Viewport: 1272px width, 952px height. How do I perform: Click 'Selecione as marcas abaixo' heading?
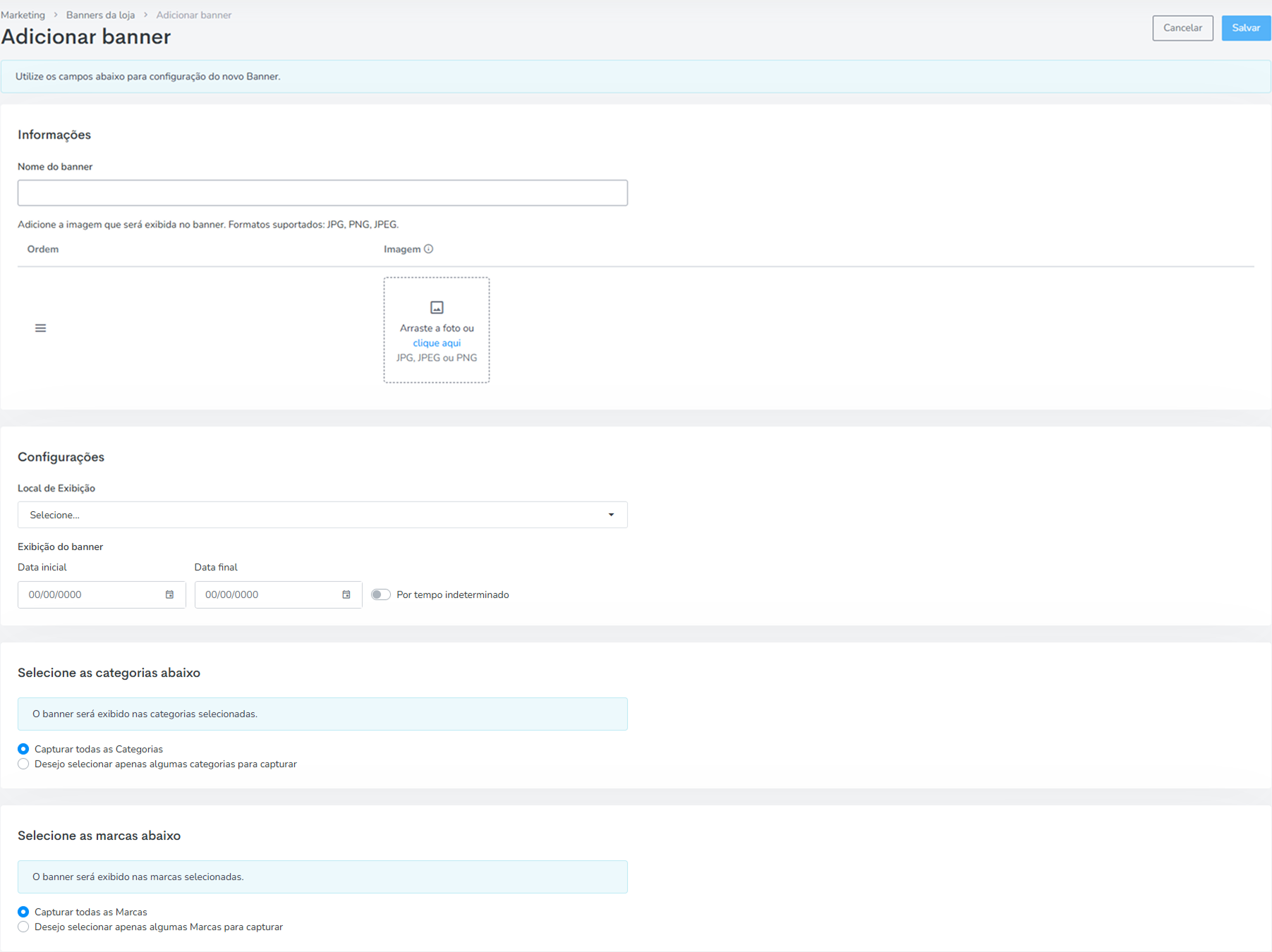click(99, 836)
